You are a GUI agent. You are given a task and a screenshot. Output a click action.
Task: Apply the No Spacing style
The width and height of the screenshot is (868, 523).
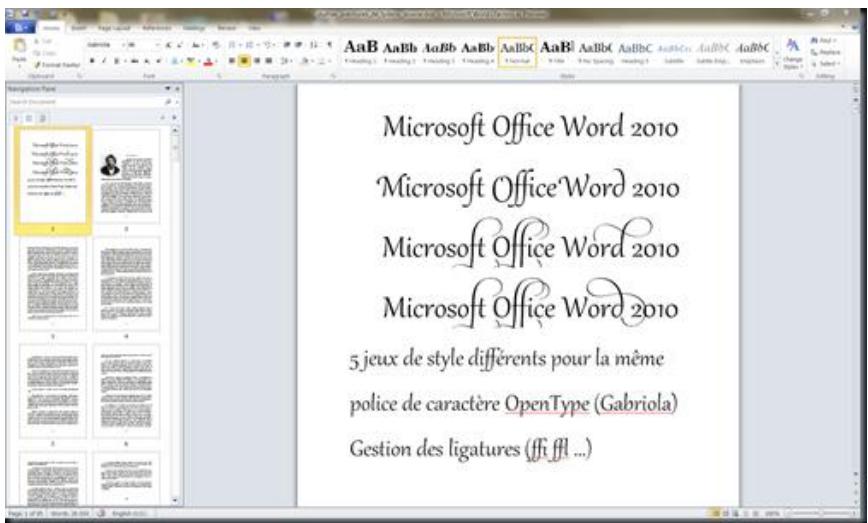click(x=595, y=53)
